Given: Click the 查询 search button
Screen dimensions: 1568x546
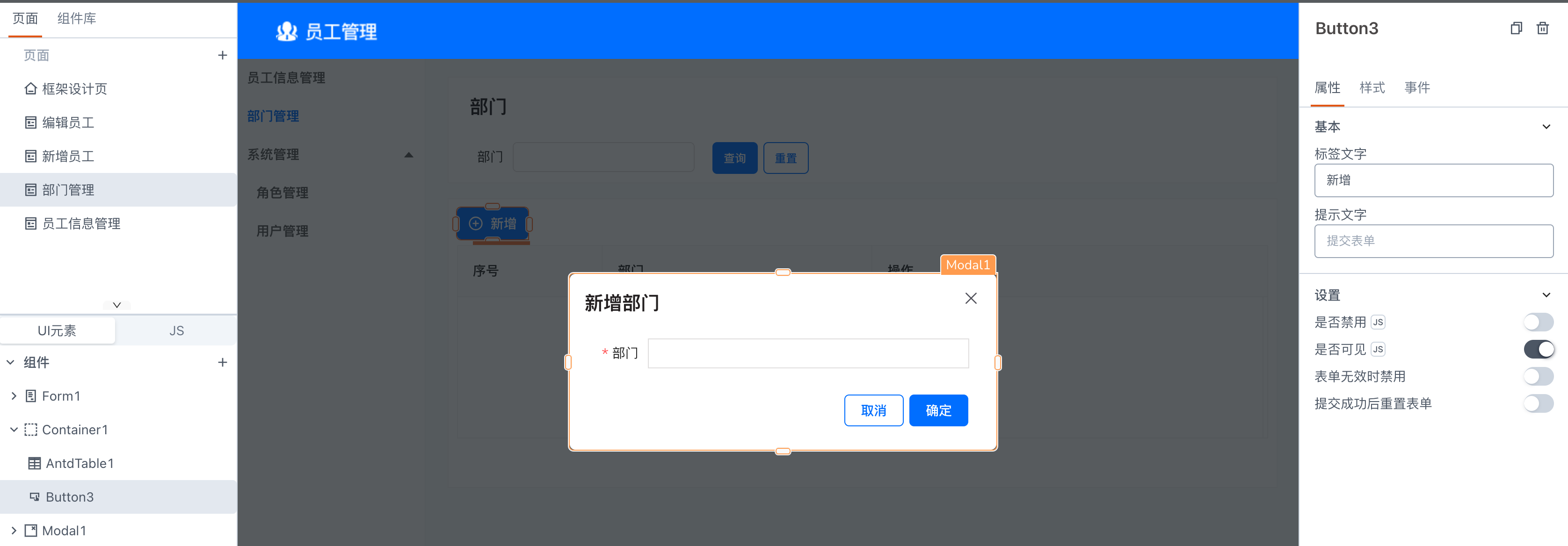Looking at the screenshot, I should (x=735, y=158).
